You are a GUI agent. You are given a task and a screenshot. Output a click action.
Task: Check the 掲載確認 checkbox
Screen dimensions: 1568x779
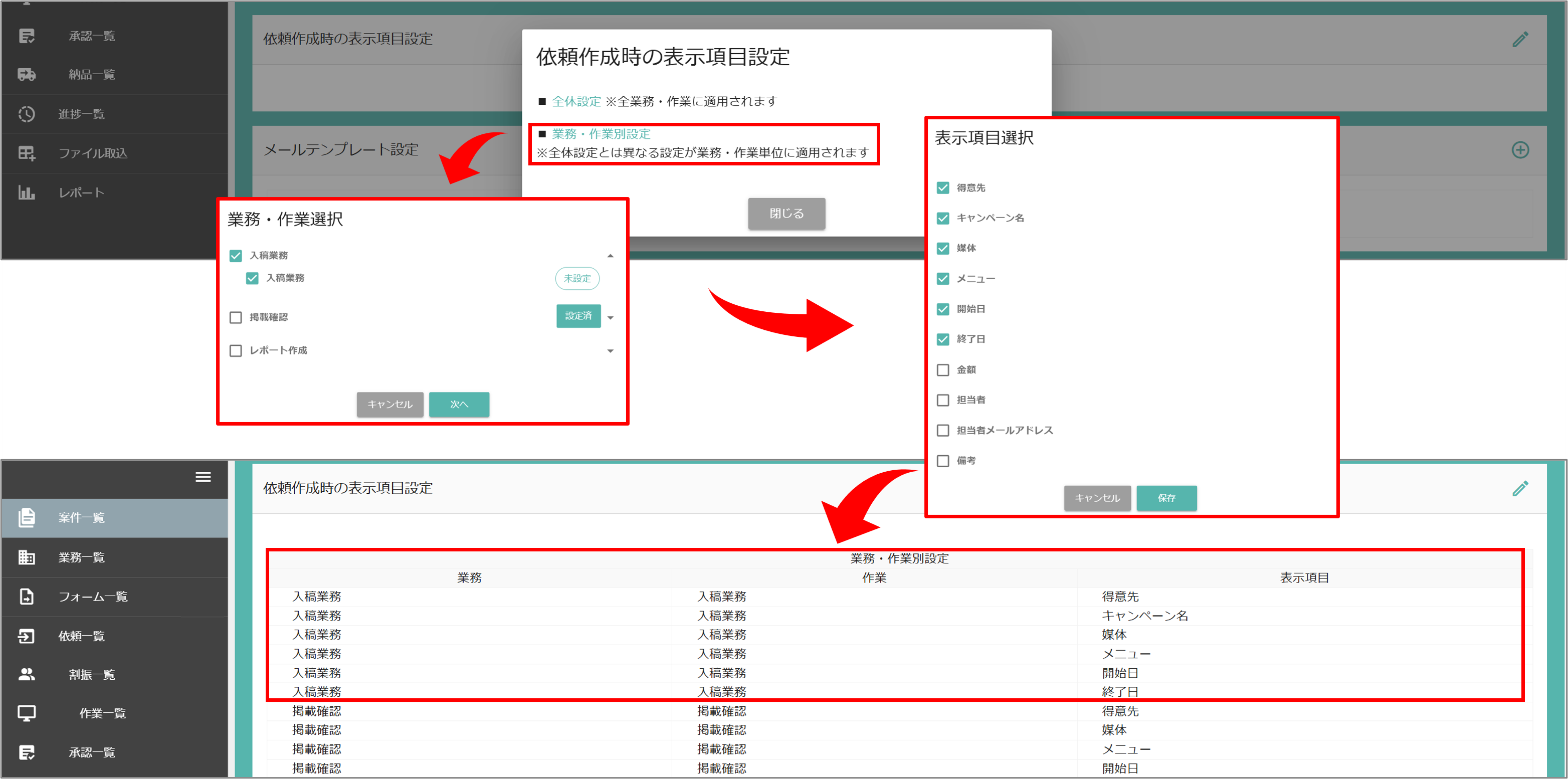pos(236,318)
